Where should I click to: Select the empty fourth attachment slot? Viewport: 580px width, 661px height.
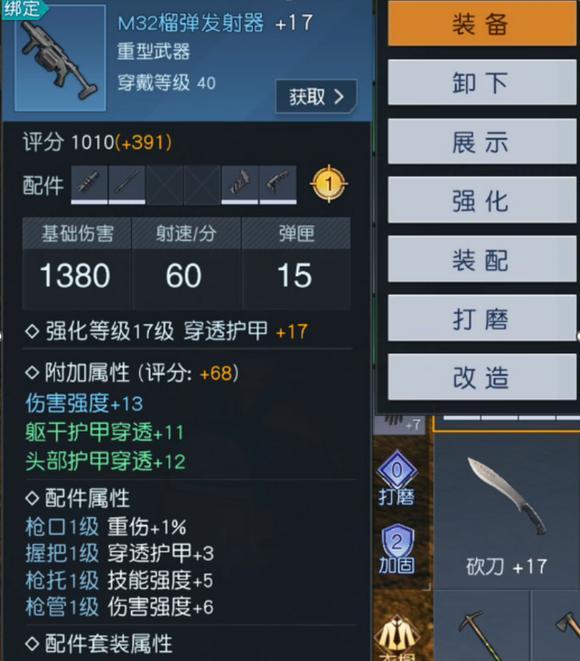pyautogui.click(x=202, y=185)
